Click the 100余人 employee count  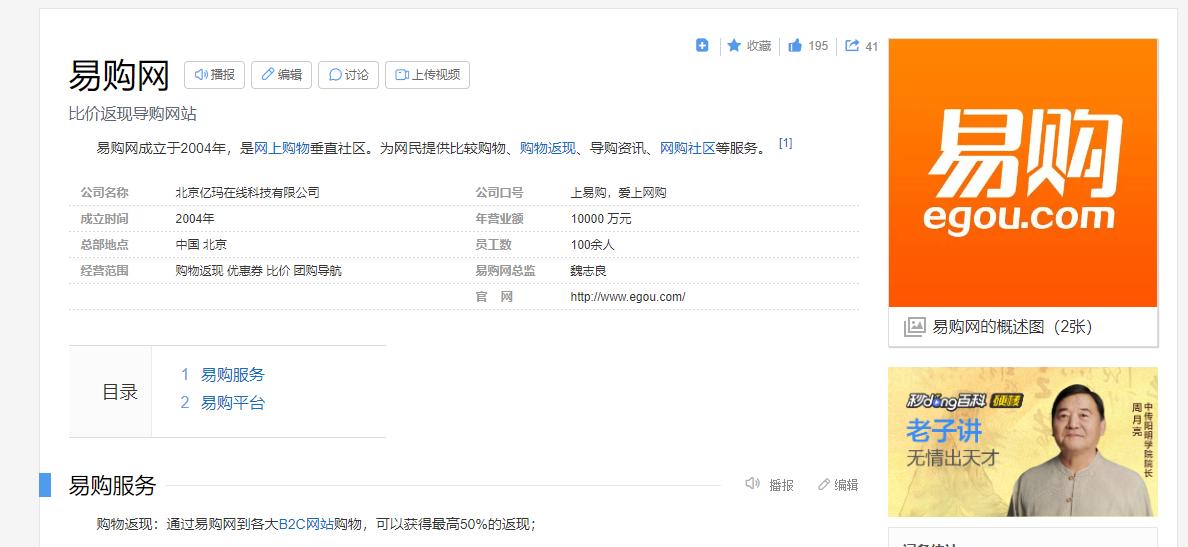pyautogui.click(x=592, y=245)
